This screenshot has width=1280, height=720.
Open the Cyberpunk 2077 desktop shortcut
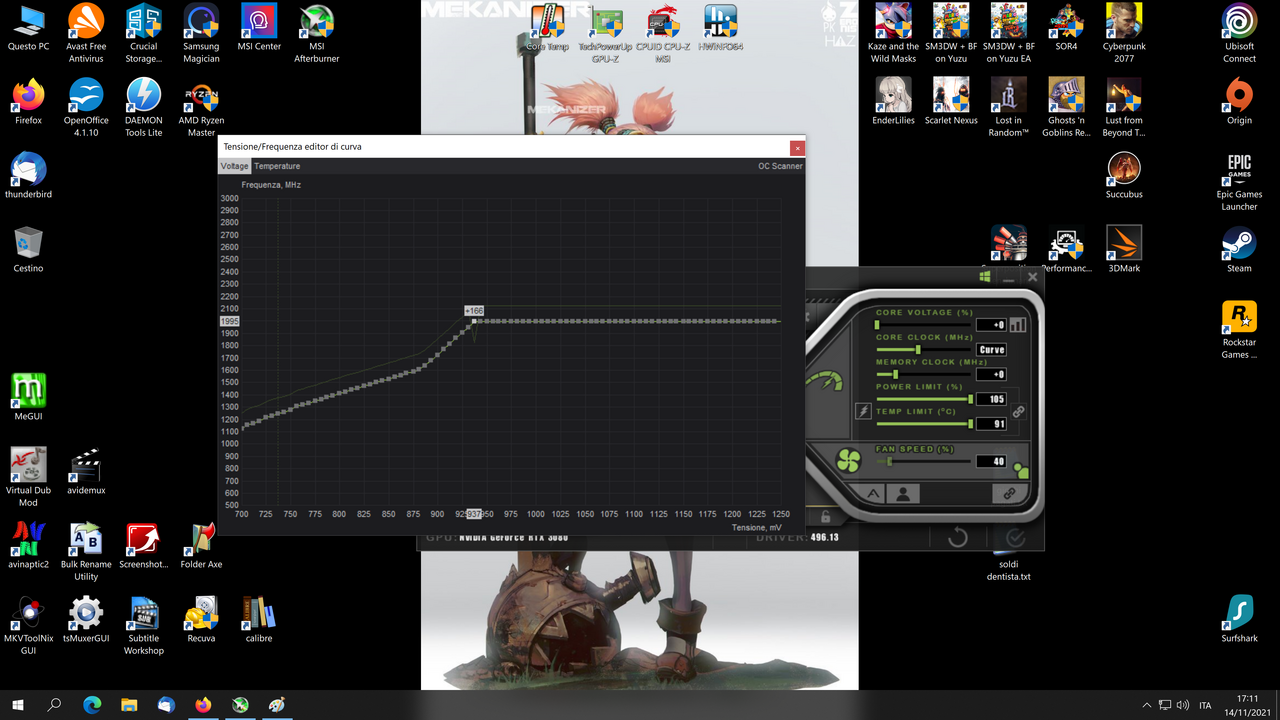coord(1124,35)
